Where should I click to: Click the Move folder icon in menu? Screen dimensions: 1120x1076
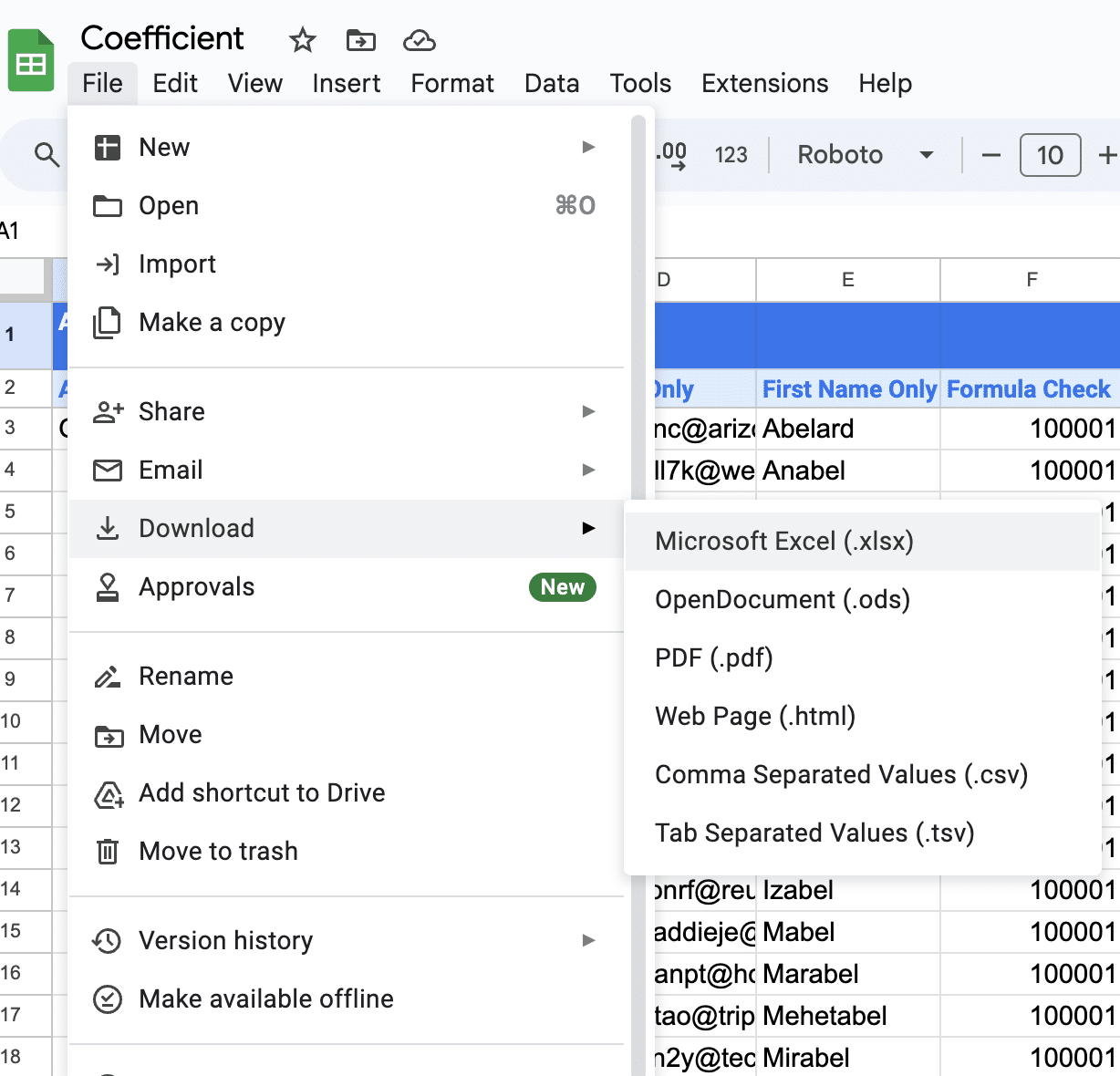[108, 735]
